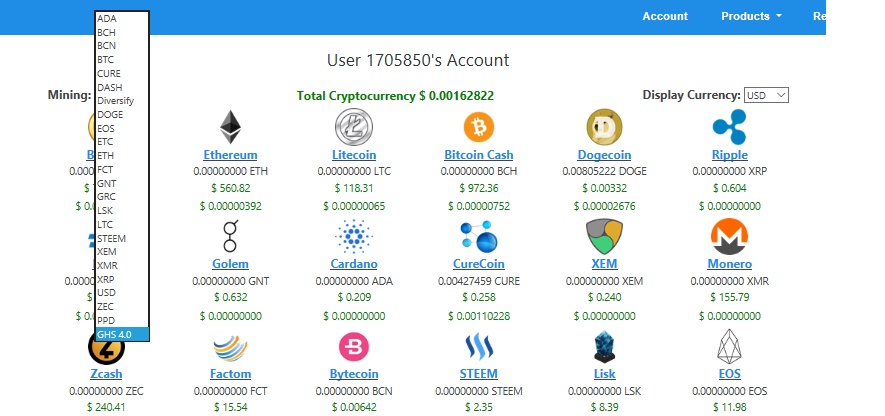Open the Dogecoin link
The width and height of the screenshot is (885, 416).
point(604,155)
